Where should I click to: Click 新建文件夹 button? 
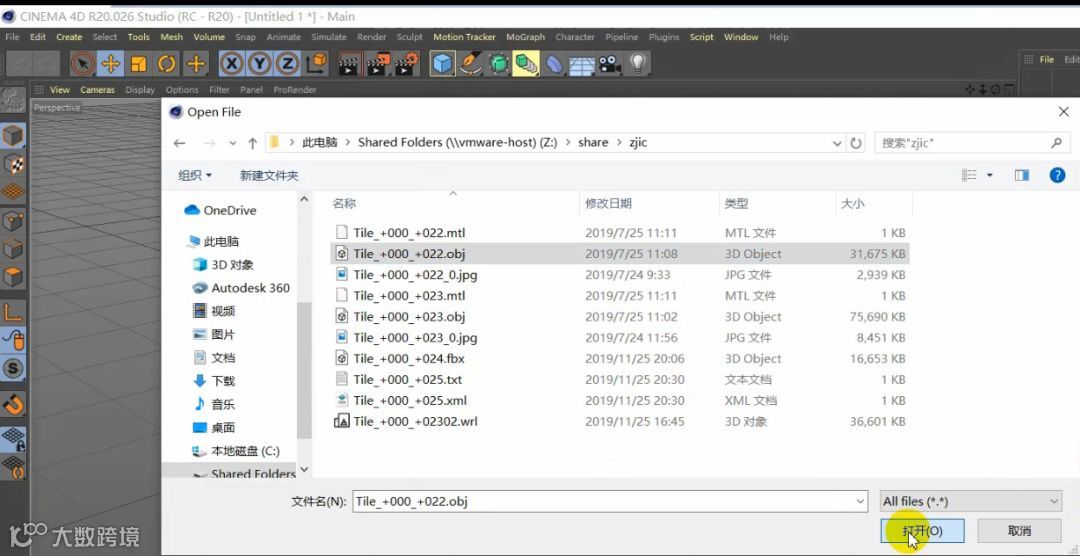click(269, 176)
